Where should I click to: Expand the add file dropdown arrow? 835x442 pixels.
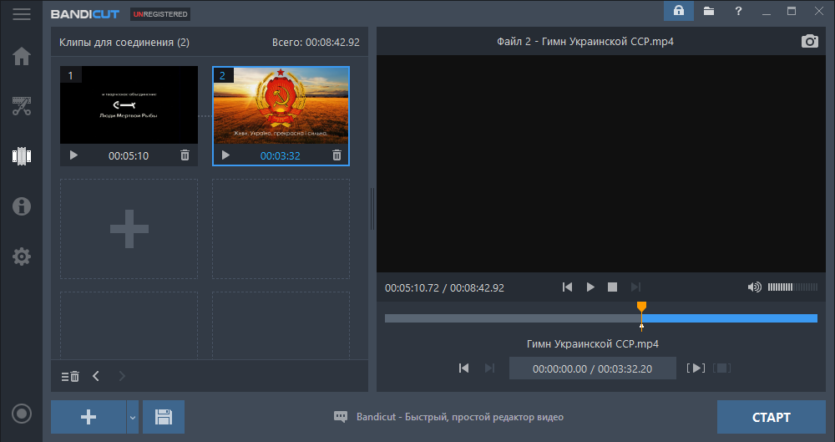pyautogui.click(x=133, y=417)
